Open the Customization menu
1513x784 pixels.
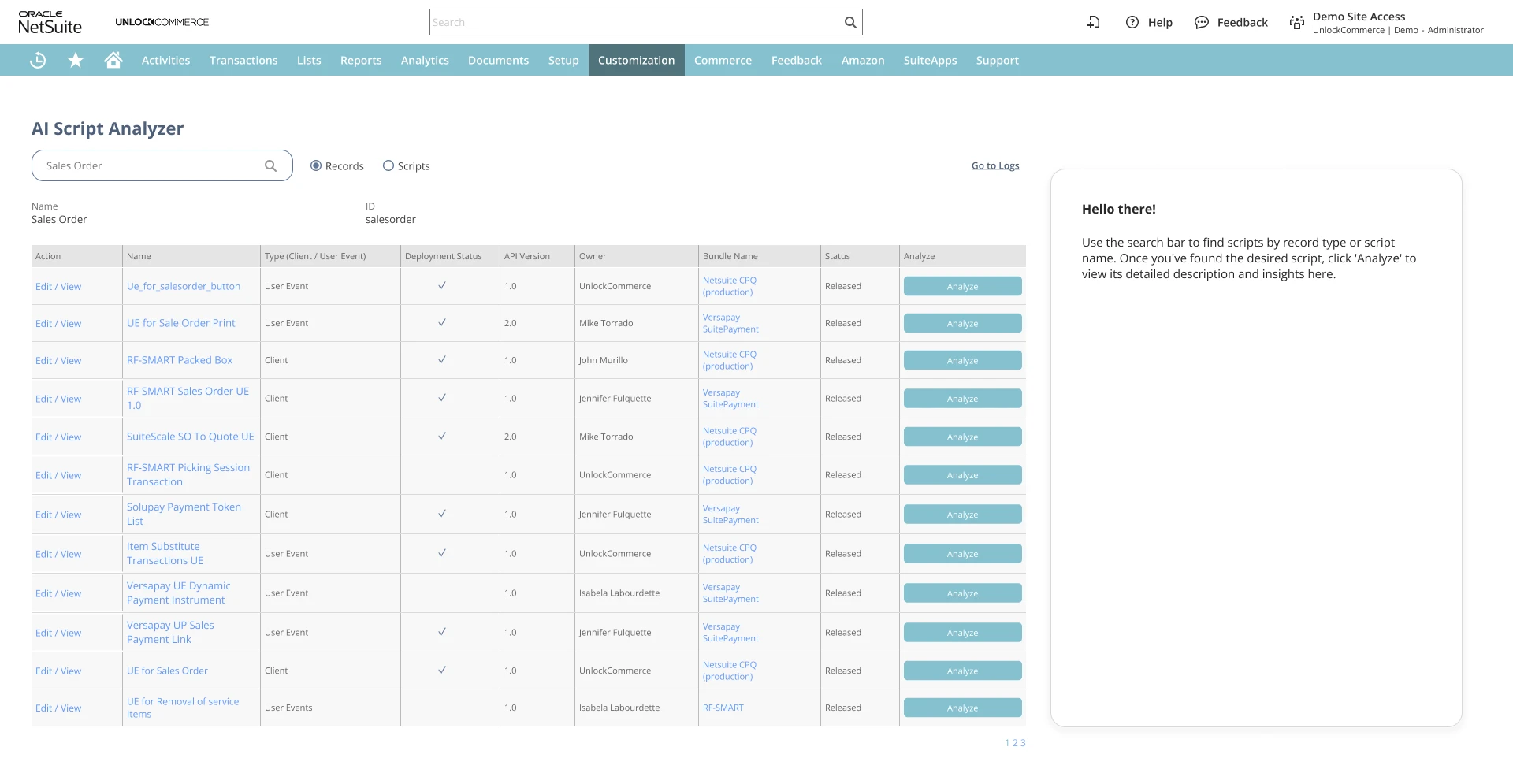[x=636, y=61]
